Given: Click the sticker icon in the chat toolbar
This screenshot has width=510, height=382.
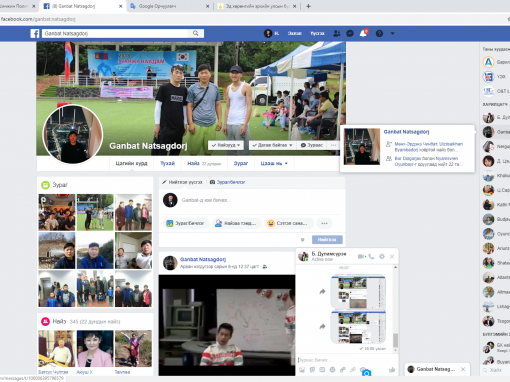Looking at the screenshot, I should pyautogui.click(x=312, y=369).
